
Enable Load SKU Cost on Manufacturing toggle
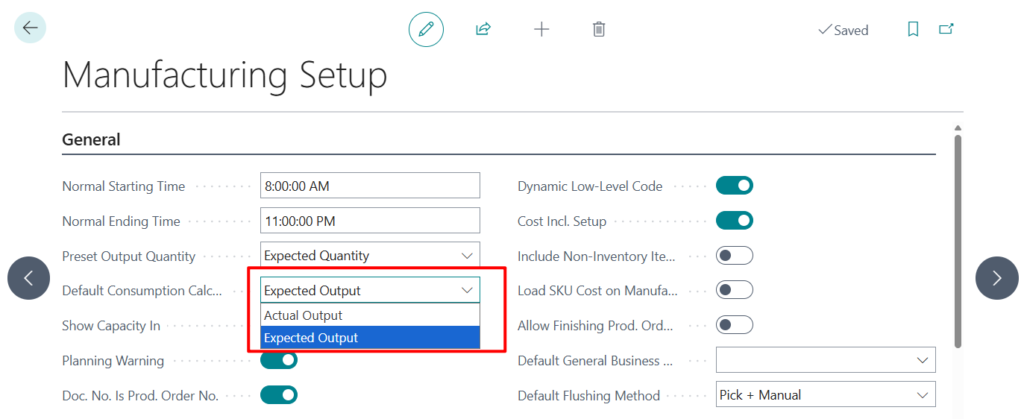click(734, 290)
